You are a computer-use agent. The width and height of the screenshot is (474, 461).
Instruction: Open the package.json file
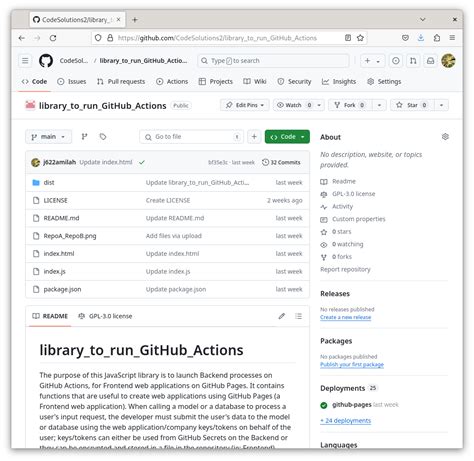point(62,289)
